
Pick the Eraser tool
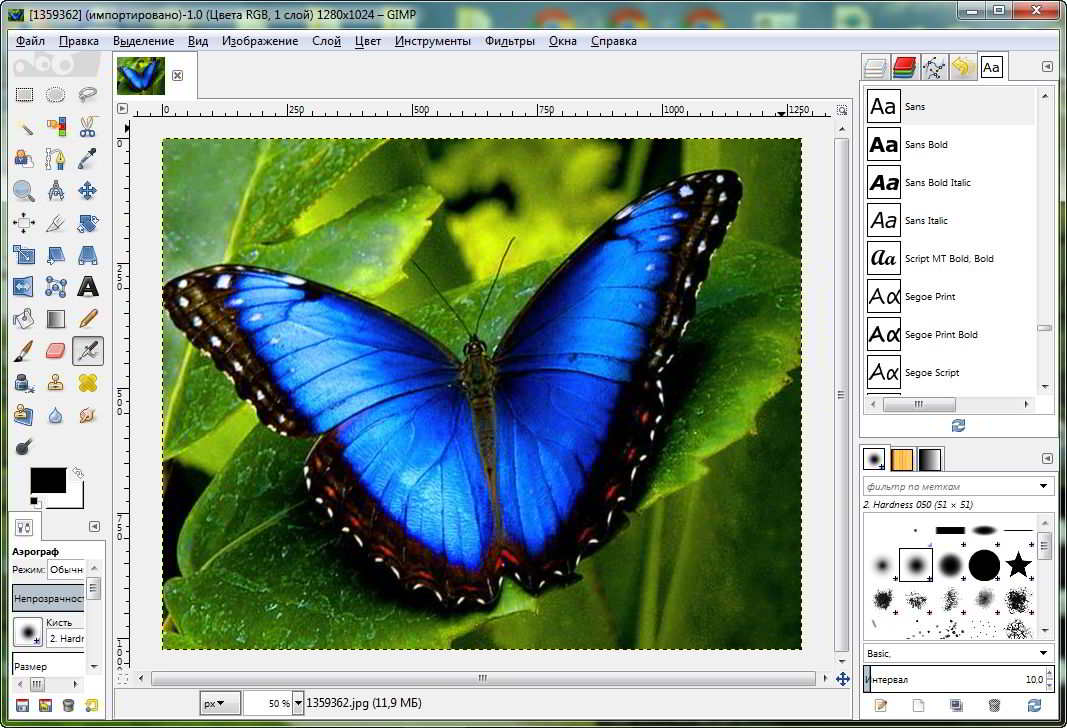point(56,351)
